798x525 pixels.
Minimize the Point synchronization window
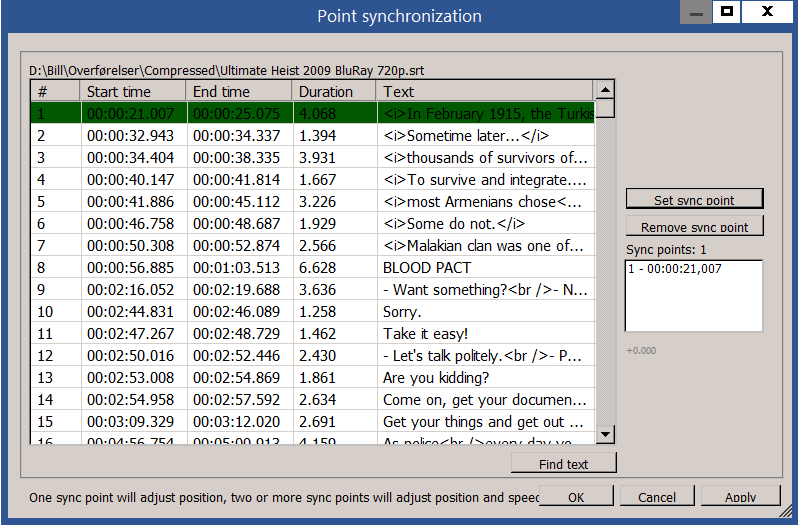click(x=696, y=12)
